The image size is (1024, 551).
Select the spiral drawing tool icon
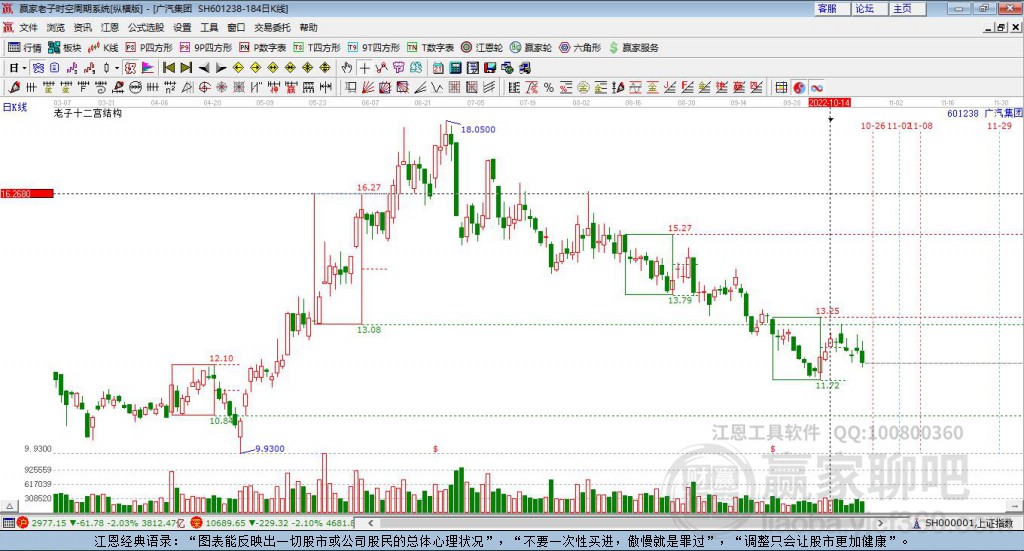(x=101, y=87)
